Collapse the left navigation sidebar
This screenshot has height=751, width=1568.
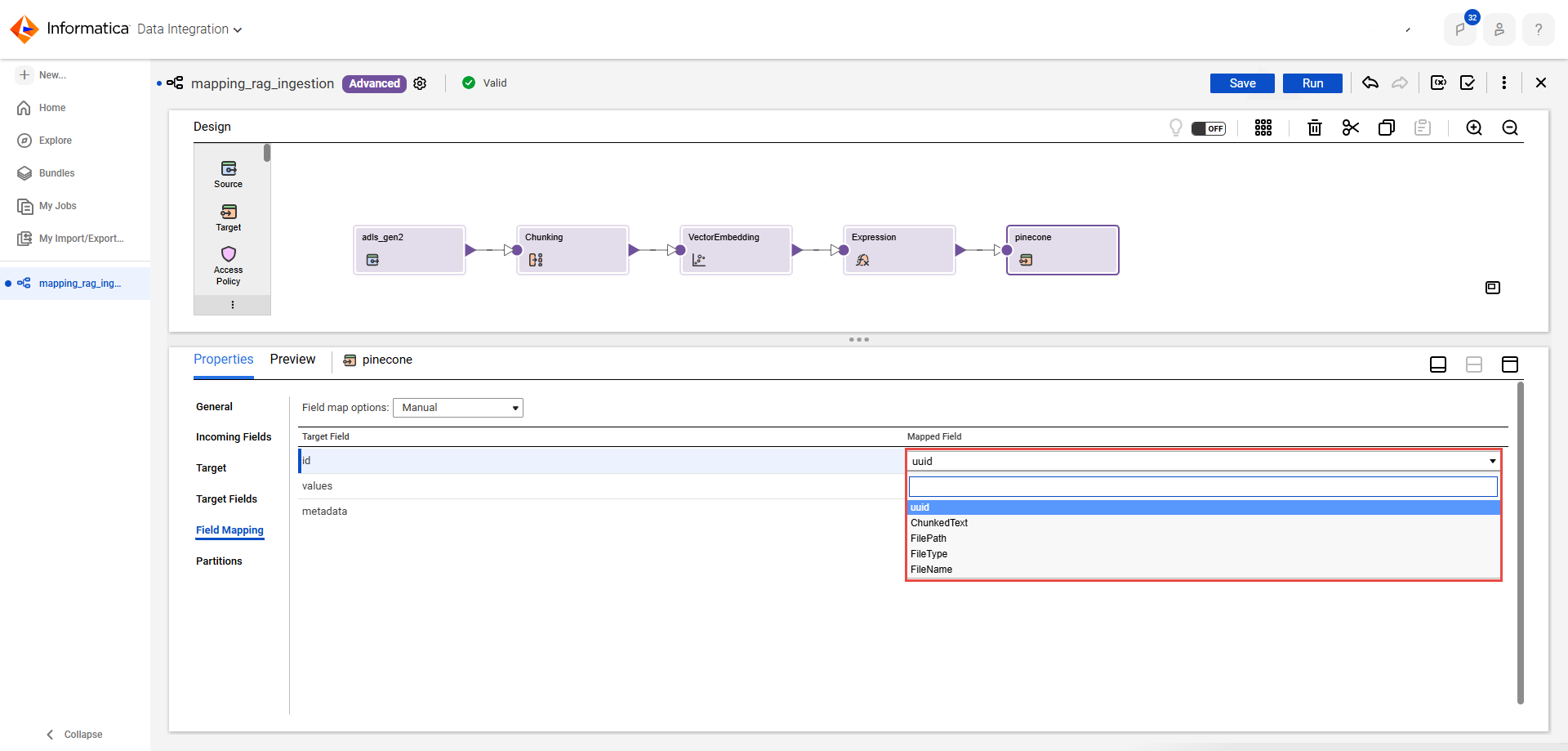click(x=75, y=735)
